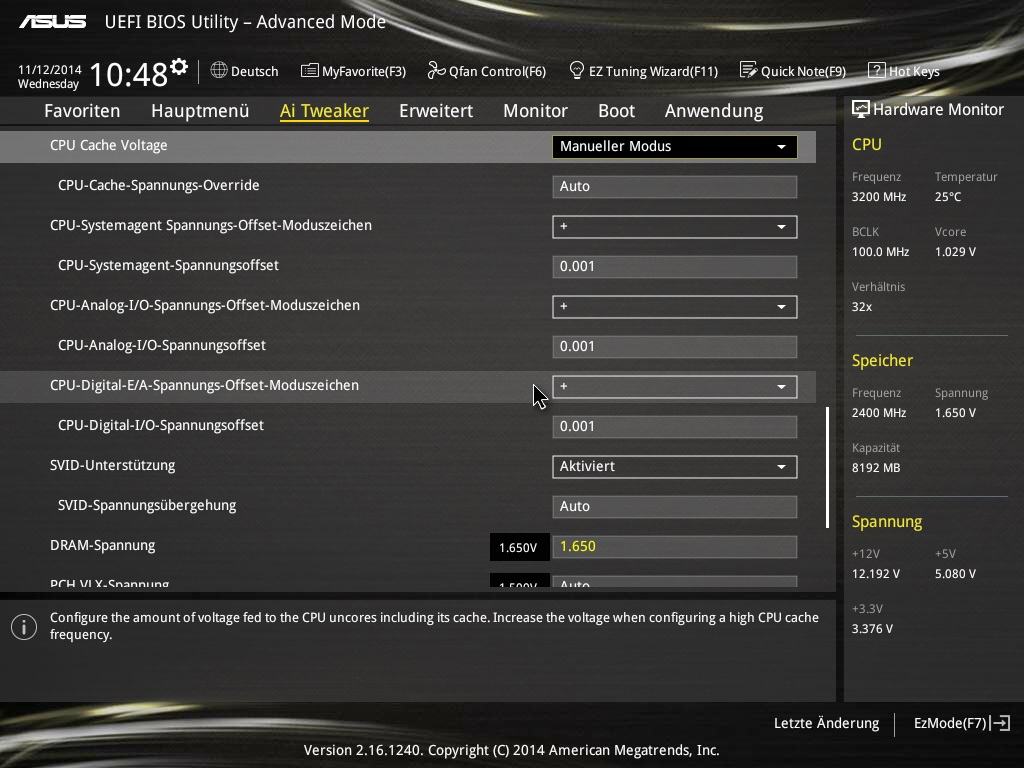Screen dimensions: 1024x768
Task: Open the Anwendung tab
Action: pyautogui.click(x=714, y=110)
